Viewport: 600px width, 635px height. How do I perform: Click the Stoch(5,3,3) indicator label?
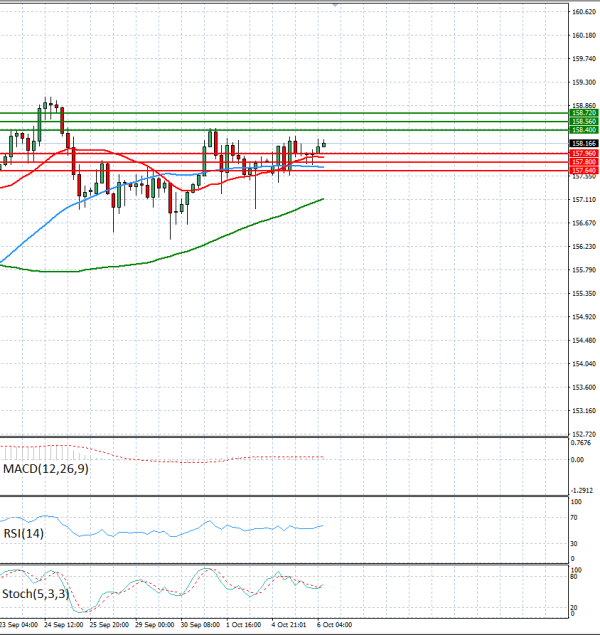pyautogui.click(x=36, y=594)
